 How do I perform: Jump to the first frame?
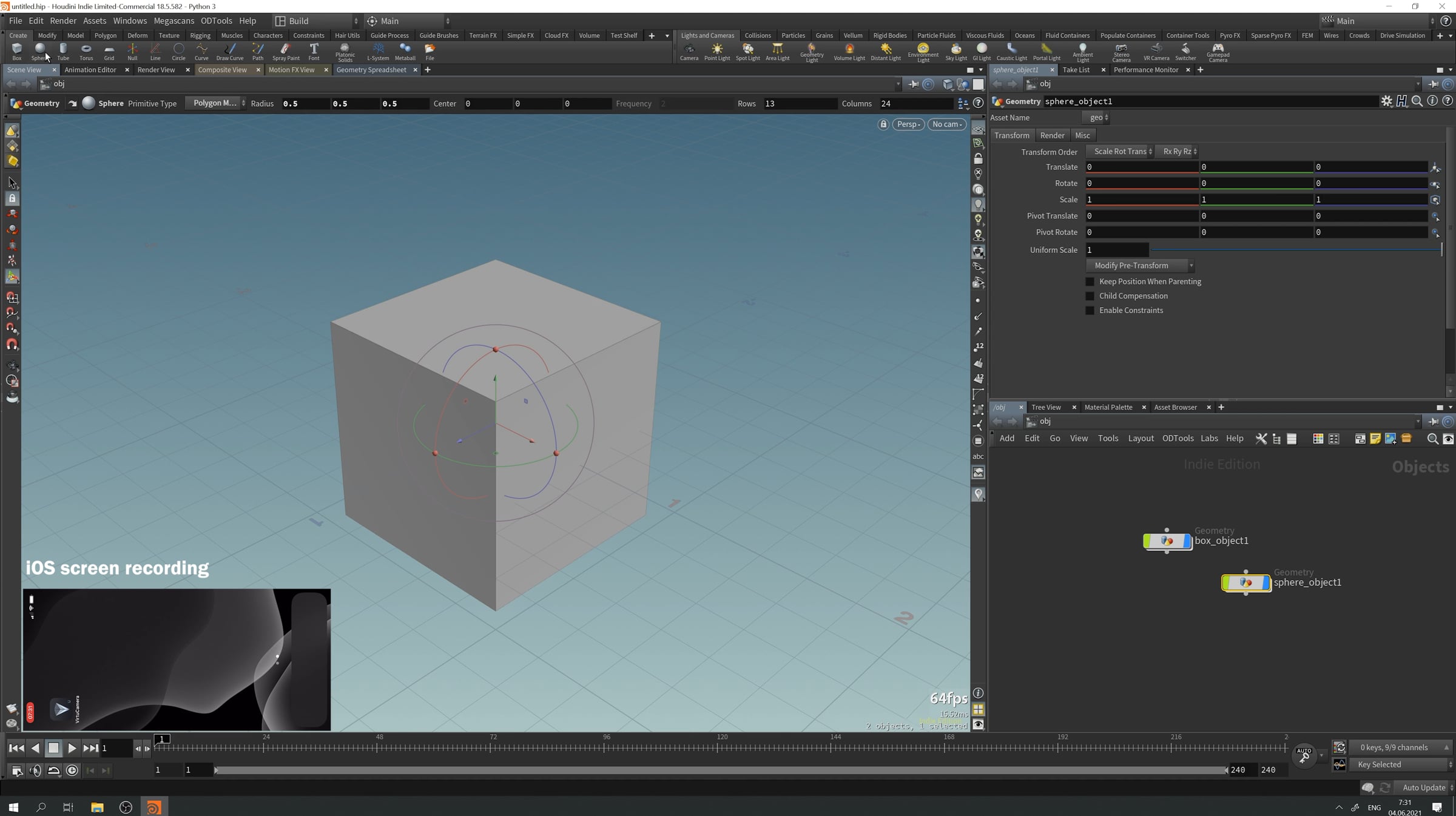click(16, 748)
